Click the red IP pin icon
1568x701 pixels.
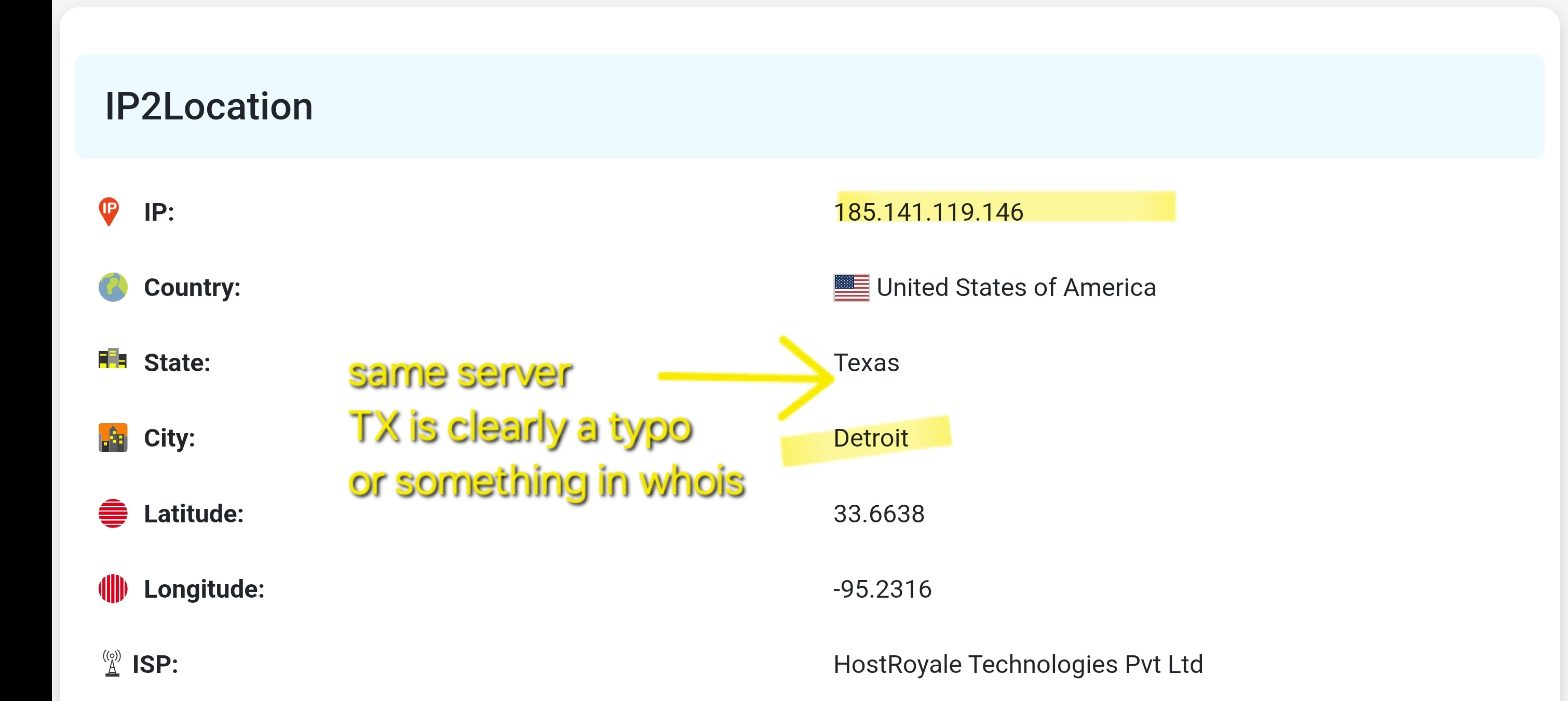coord(109,212)
